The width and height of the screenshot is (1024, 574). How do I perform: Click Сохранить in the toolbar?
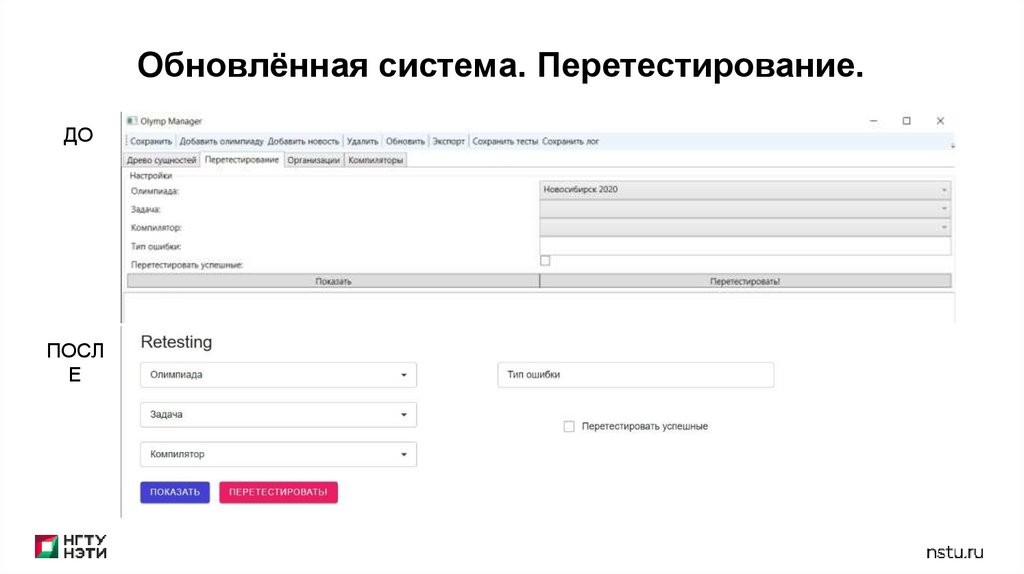(151, 142)
